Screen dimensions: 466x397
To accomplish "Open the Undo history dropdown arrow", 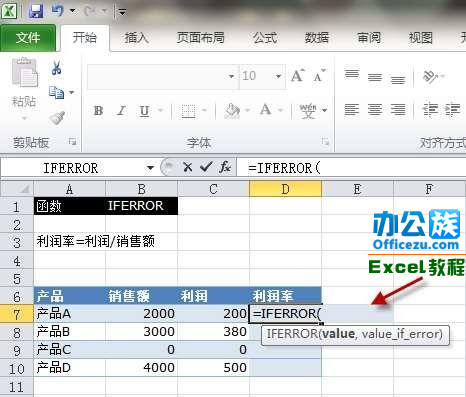I will point(72,11).
